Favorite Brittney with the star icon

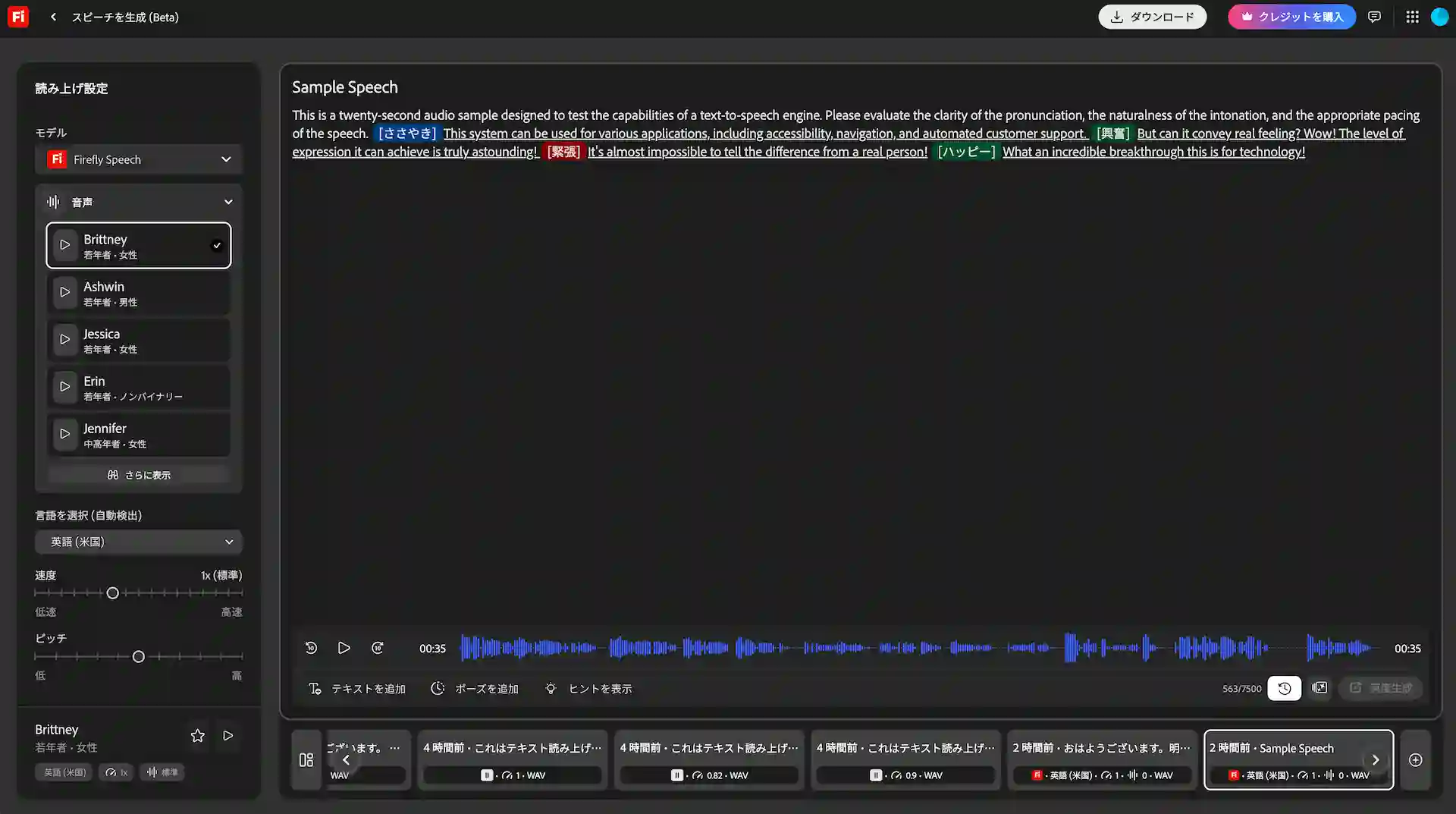[x=197, y=735]
